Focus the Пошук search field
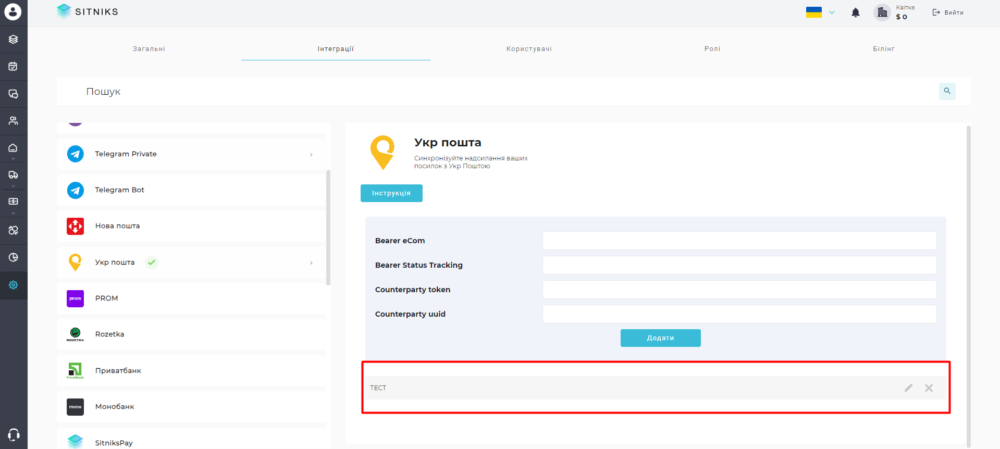The height and width of the screenshot is (449, 1000). [497, 92]
